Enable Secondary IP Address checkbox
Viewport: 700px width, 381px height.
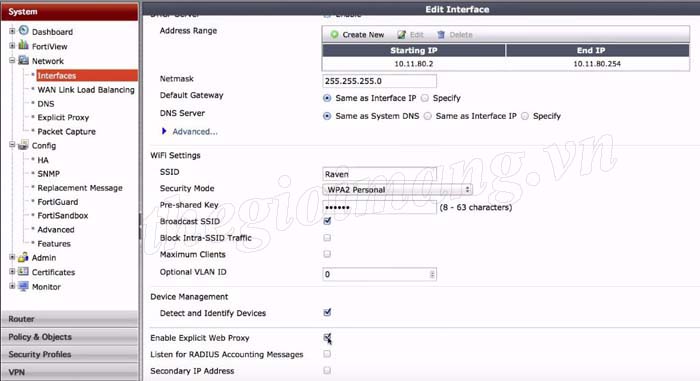(327, 370)
